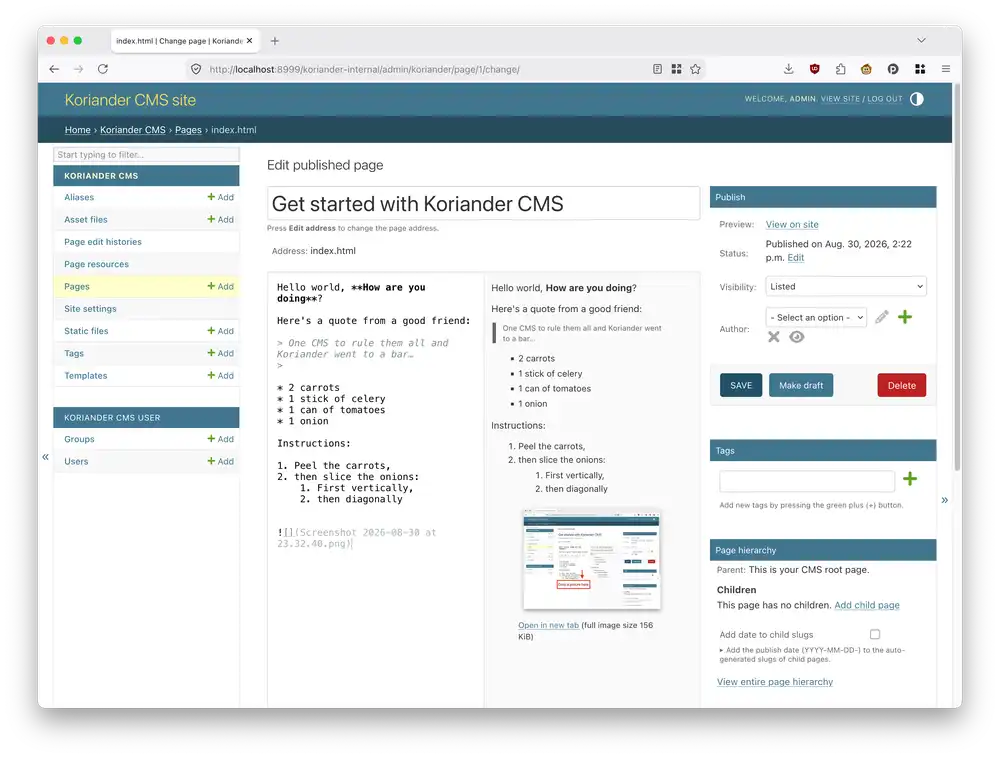Open the extensions puzzle icon
This screenshot has width=1000, height=758.
(x=841, y=69)
